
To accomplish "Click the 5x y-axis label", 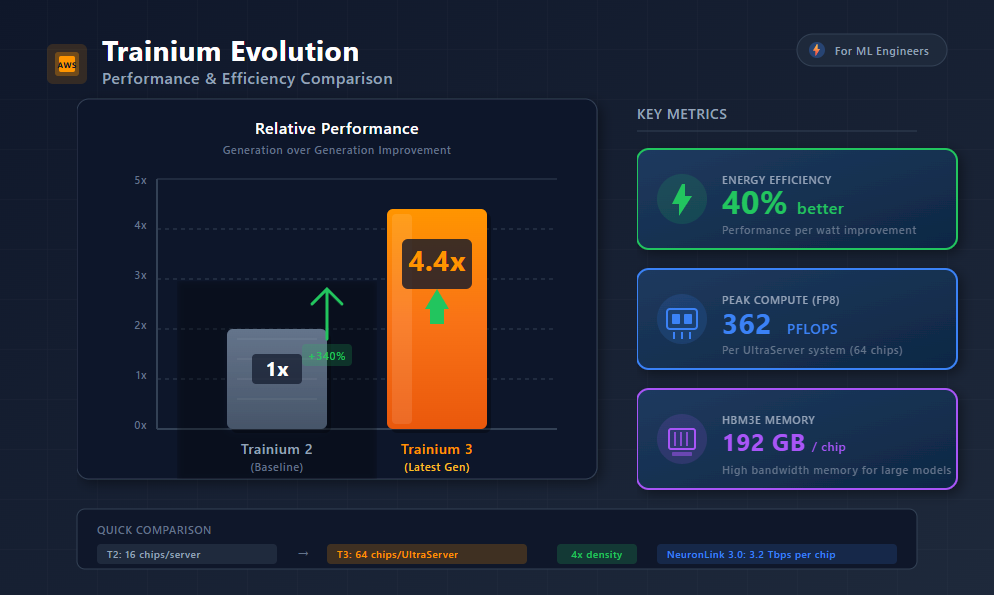I will point(141,181).
